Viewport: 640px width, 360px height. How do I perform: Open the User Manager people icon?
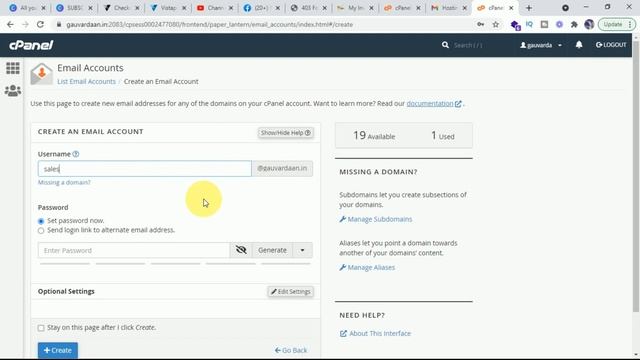(x=13, y=91)
